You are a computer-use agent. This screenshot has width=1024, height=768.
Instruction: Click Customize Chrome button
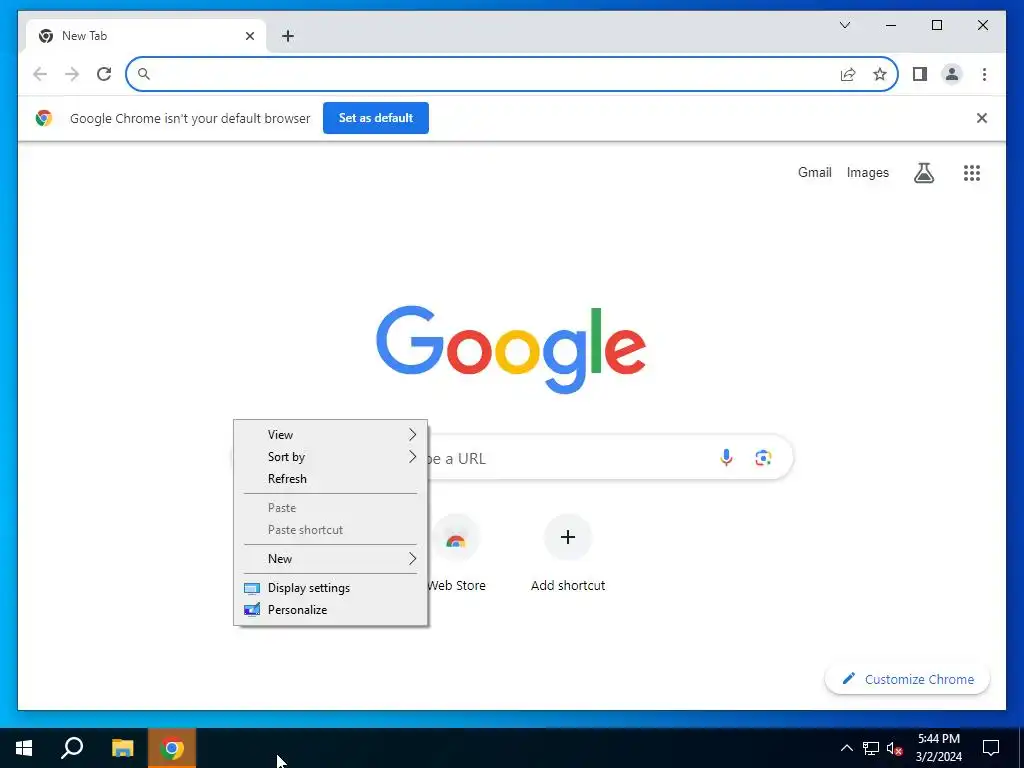pyautogui.click(x=908, y=679)
